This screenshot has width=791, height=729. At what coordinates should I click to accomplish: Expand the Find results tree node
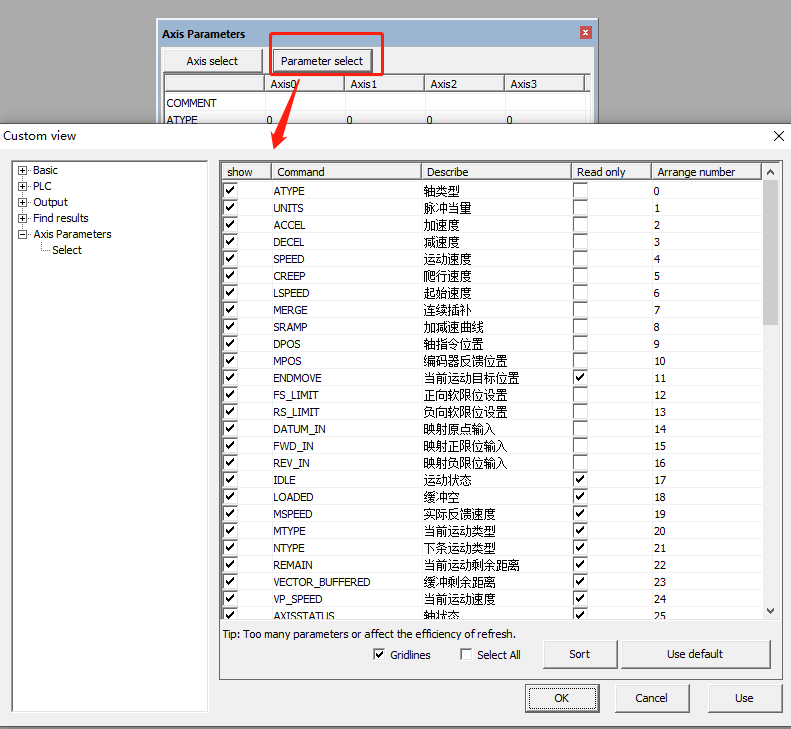click(x=23, y=218)
